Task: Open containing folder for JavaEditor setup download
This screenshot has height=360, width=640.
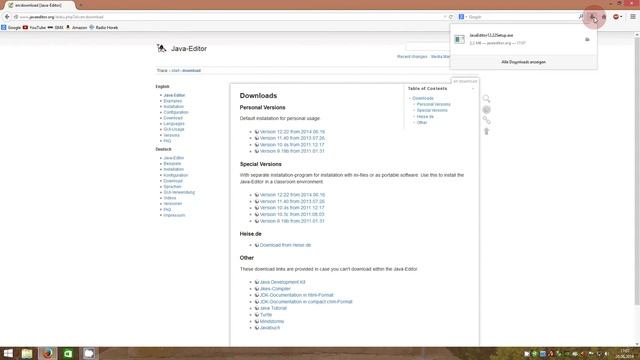Action: point(587,40)
